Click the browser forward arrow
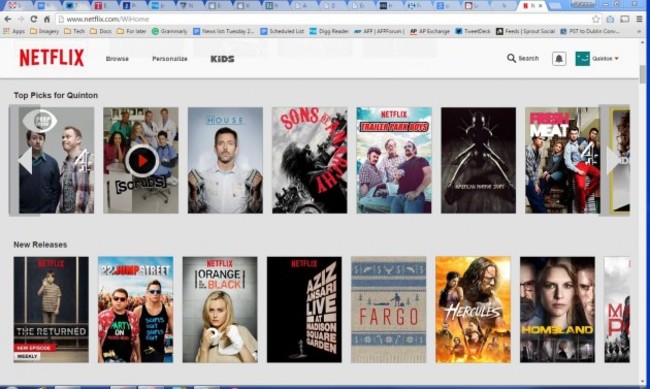 coord(21,19)
